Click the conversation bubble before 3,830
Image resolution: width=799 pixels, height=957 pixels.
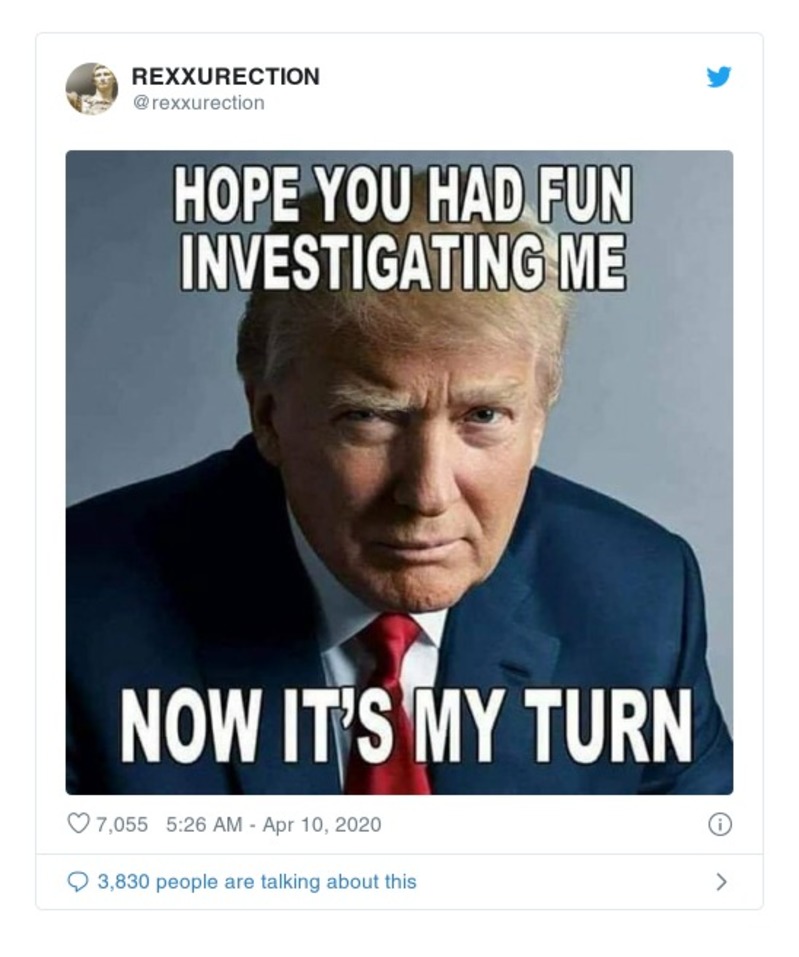point(77,883)
